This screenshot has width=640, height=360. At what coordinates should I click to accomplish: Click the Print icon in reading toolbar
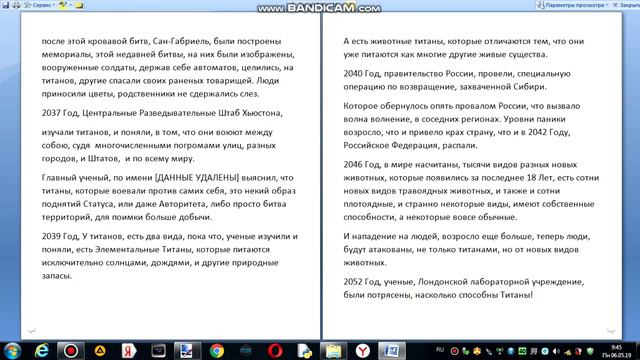coord(16,5)
